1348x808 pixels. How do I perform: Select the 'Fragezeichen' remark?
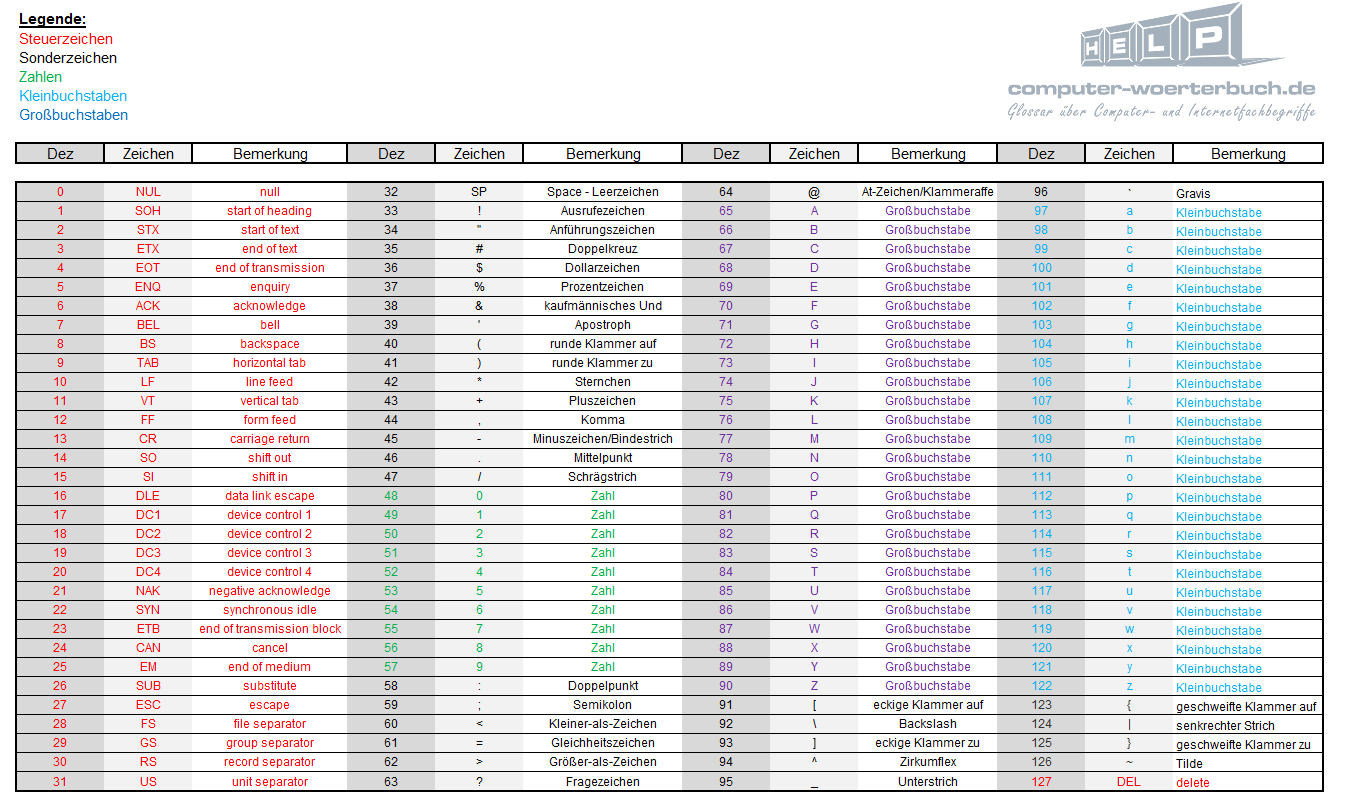(603, 782)
